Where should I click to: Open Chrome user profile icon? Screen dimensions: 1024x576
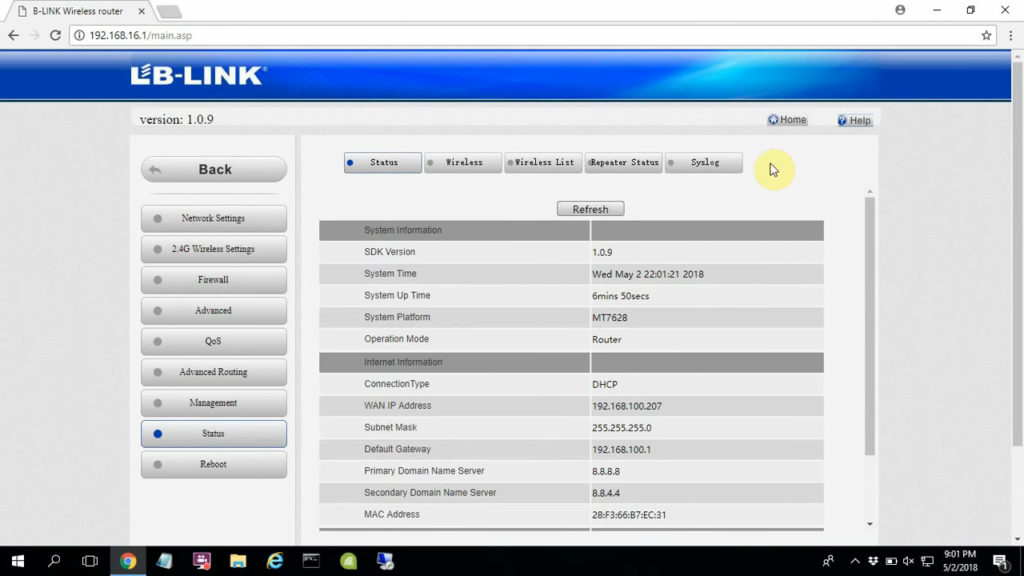(x=900, y=10)
